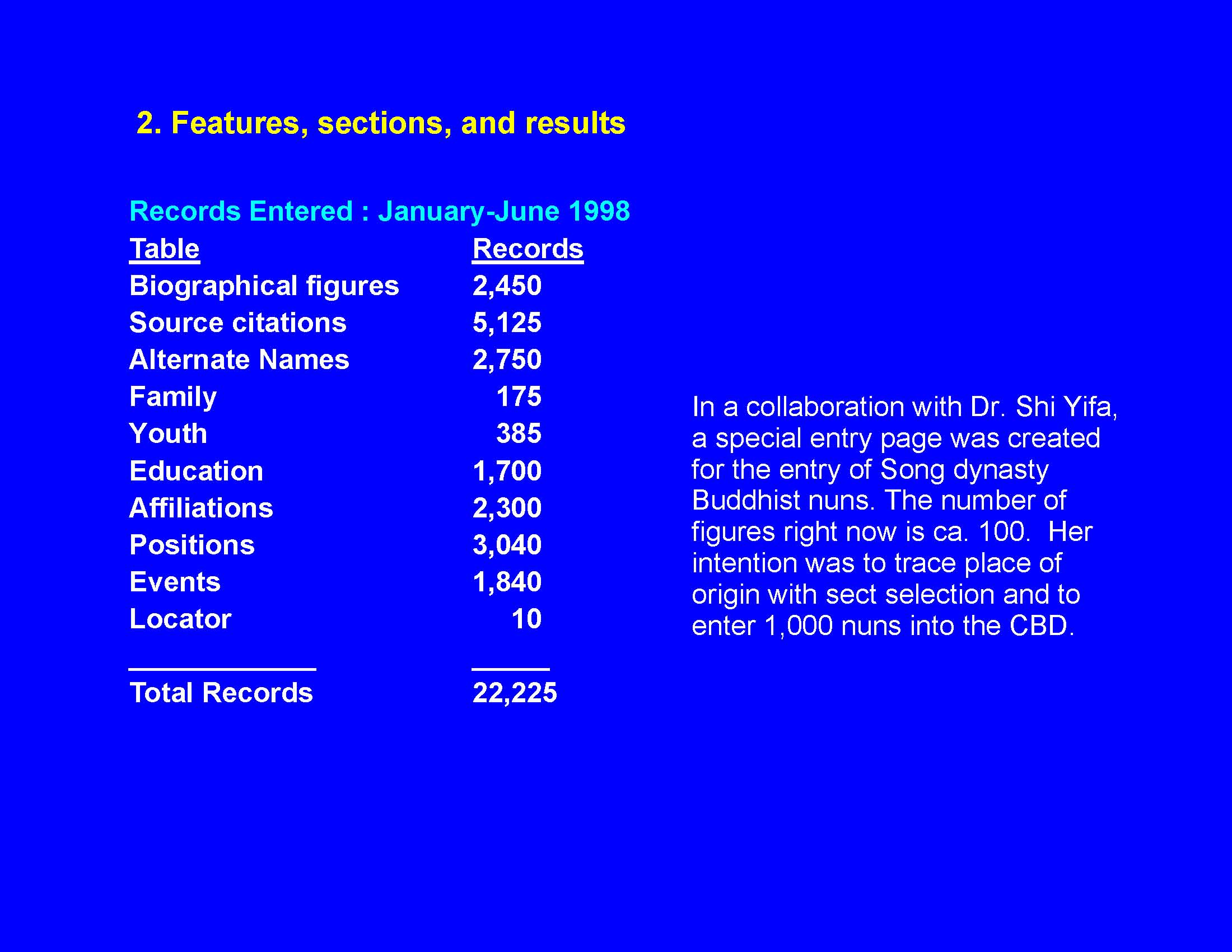The image size is (1232, 952).
Task: Select the 'Positions' row label
Action: click(192, 545)
